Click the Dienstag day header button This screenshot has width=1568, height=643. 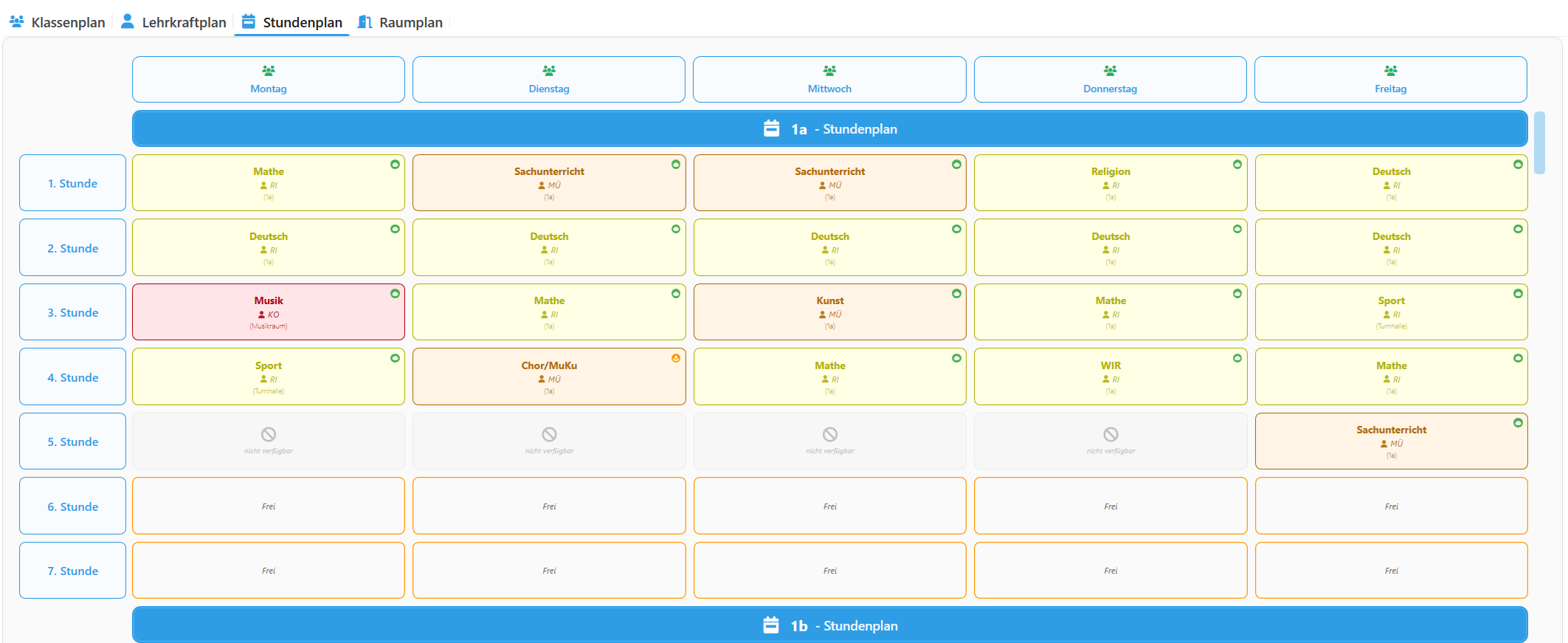[549, 80]
